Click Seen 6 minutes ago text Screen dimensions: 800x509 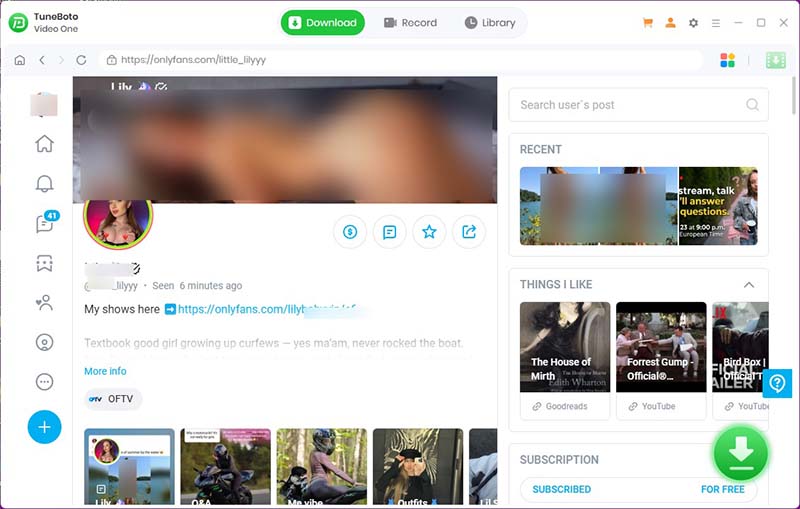[197, 286]
